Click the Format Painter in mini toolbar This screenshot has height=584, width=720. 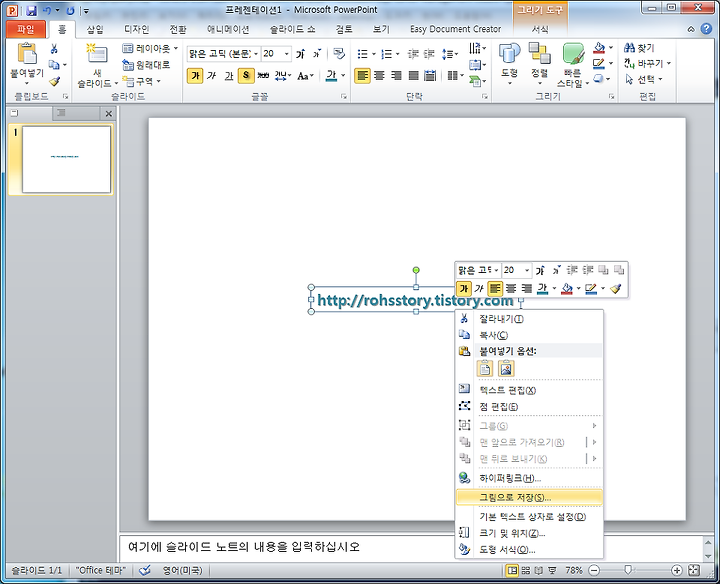(x=616, y=288)
